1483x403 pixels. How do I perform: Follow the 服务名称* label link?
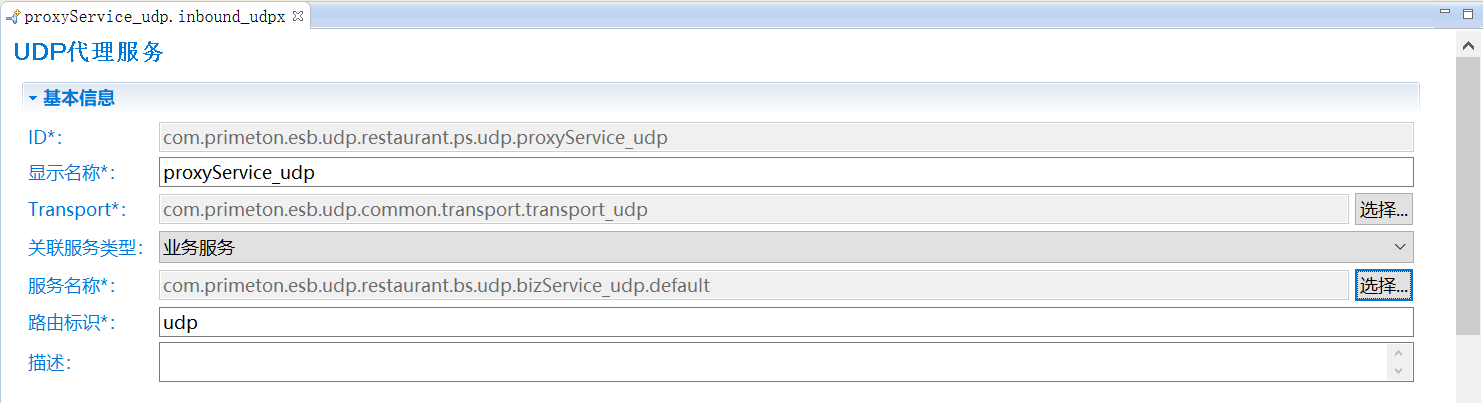coord(71,286)
